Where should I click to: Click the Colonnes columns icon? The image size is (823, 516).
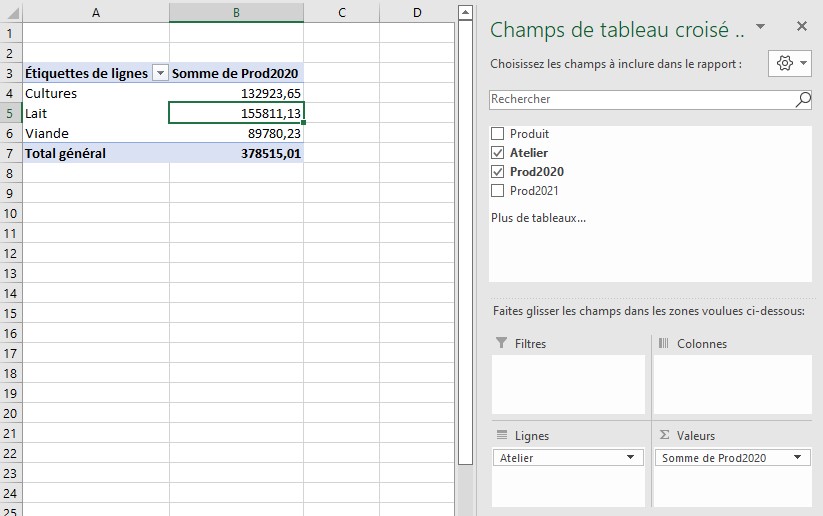pos(663,343)
